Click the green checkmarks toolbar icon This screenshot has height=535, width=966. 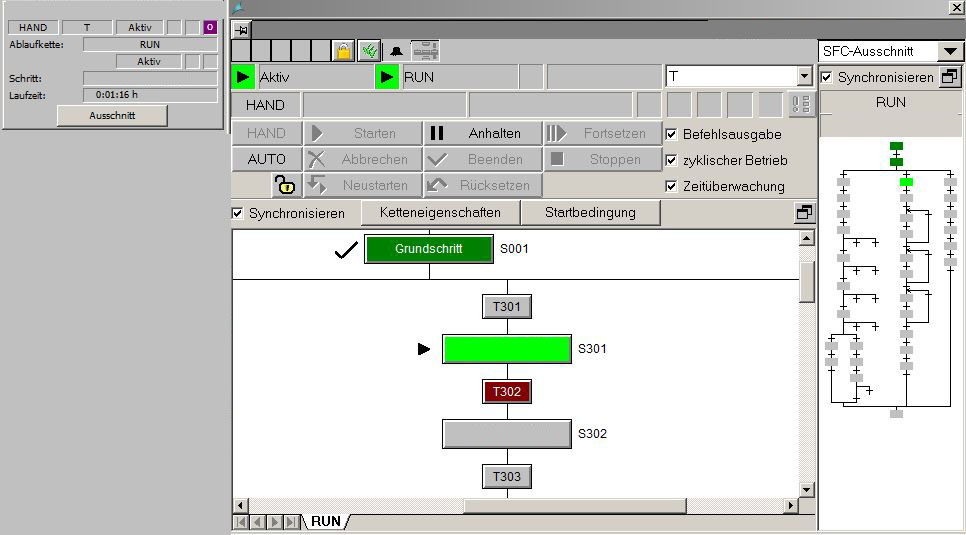[x=369, y=51]
